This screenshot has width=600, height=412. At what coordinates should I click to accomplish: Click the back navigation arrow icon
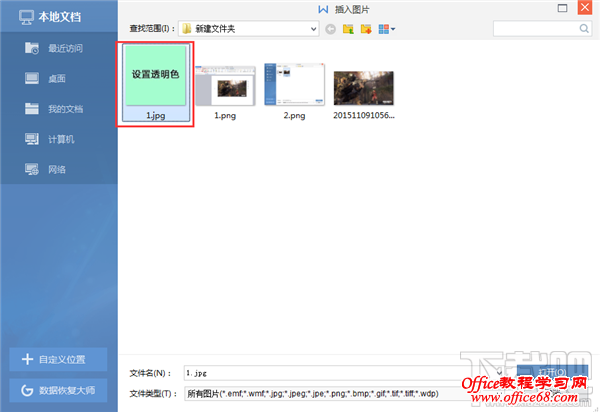click(331, 29)
